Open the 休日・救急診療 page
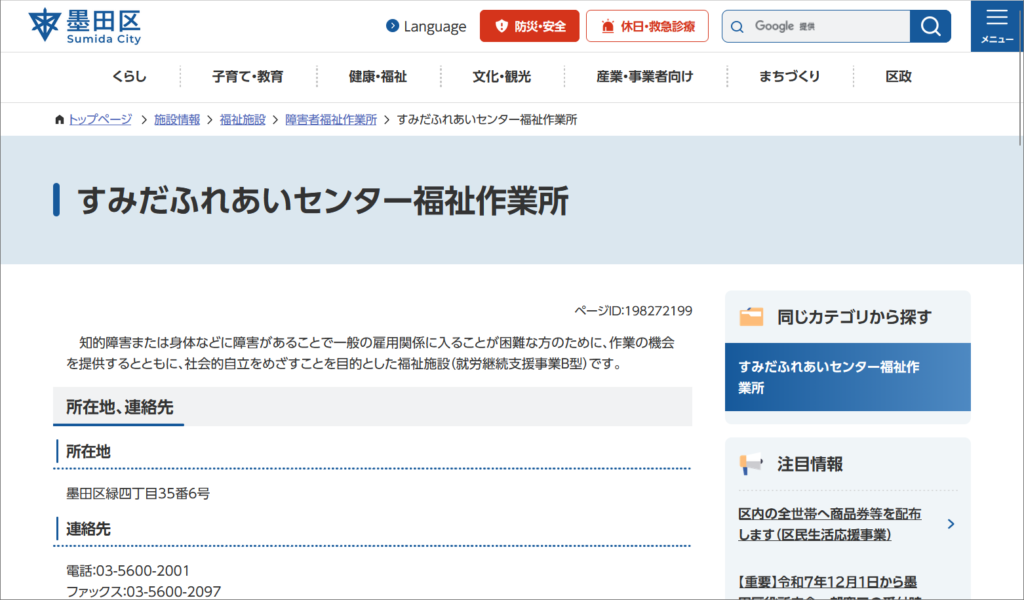 [647, 26]
